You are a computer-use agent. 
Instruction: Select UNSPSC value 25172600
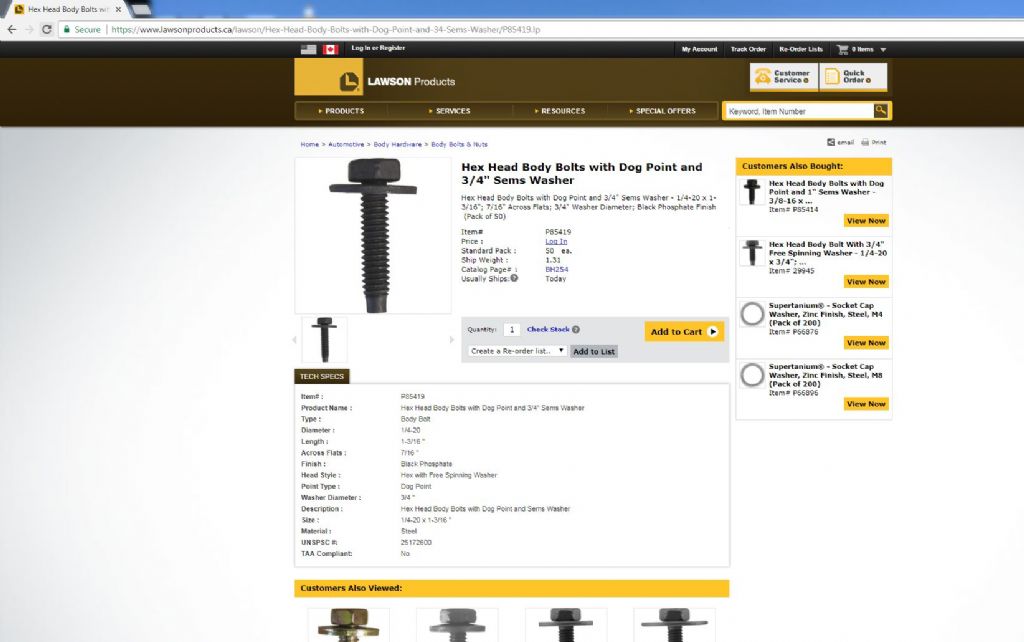[416, 542]
